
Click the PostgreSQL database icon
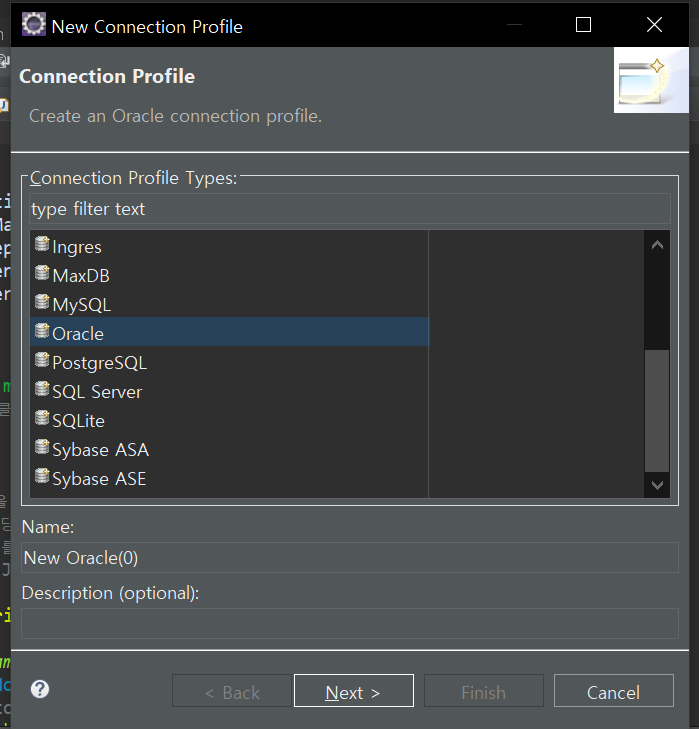click(x=42, y=360)
